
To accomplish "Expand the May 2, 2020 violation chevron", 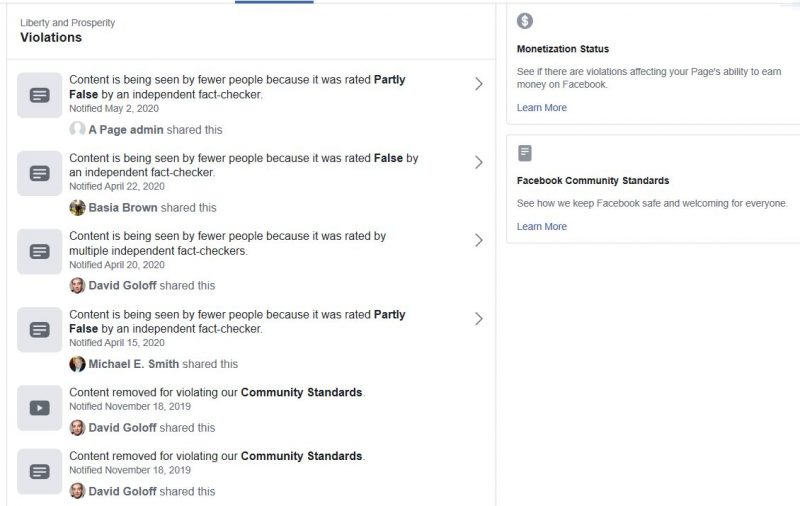I will (479, 84).
